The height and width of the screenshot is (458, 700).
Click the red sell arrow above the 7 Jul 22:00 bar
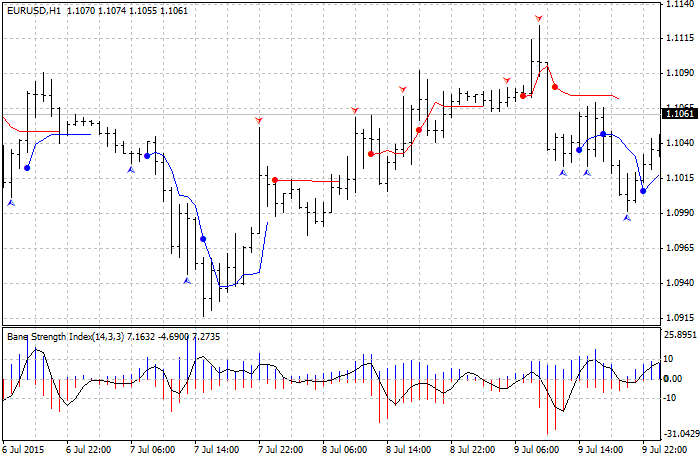259,120
